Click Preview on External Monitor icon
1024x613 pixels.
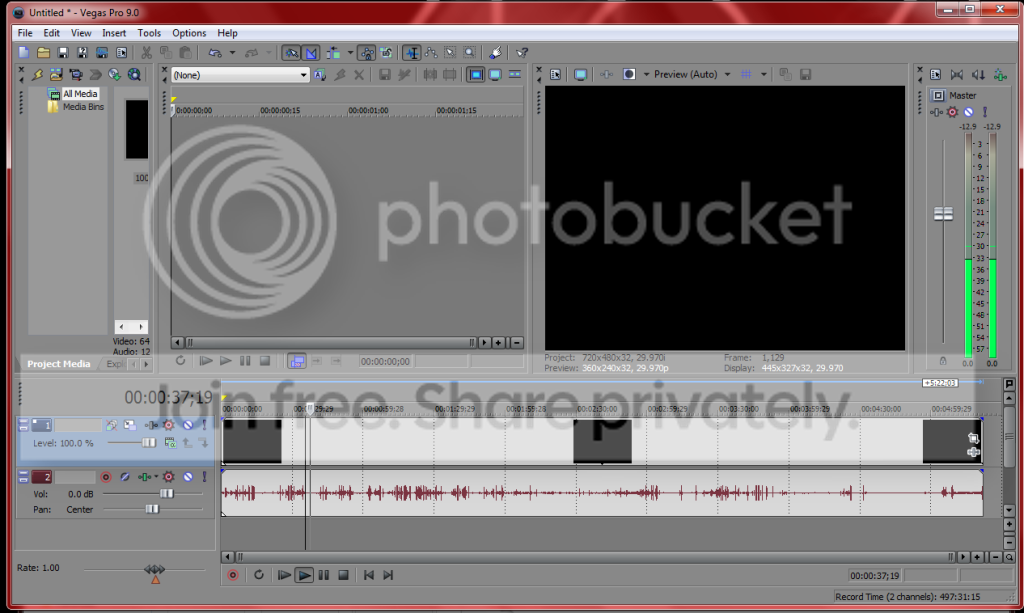tap(580, 74)
